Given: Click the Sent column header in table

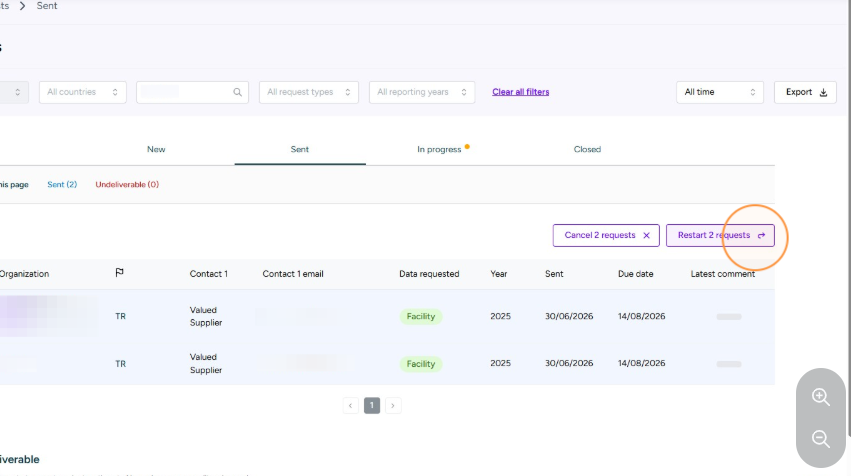Looking at the screenshot, I should 554,274.
